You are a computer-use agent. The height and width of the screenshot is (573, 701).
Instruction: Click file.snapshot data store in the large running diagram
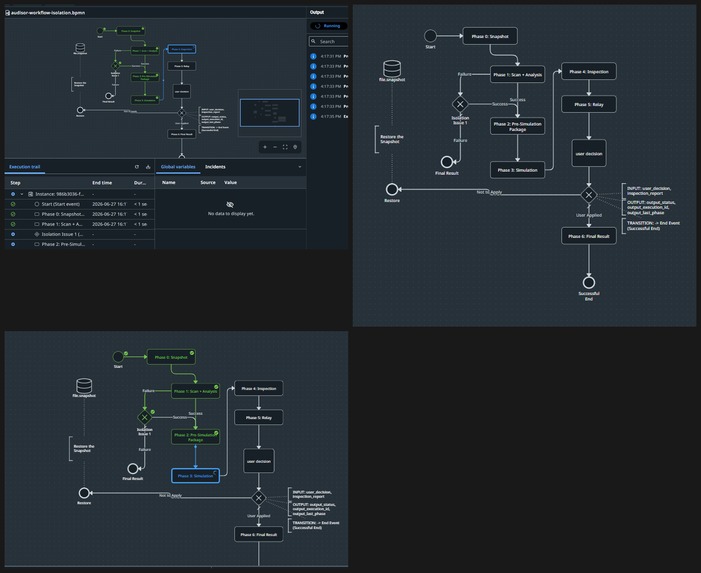84,385
